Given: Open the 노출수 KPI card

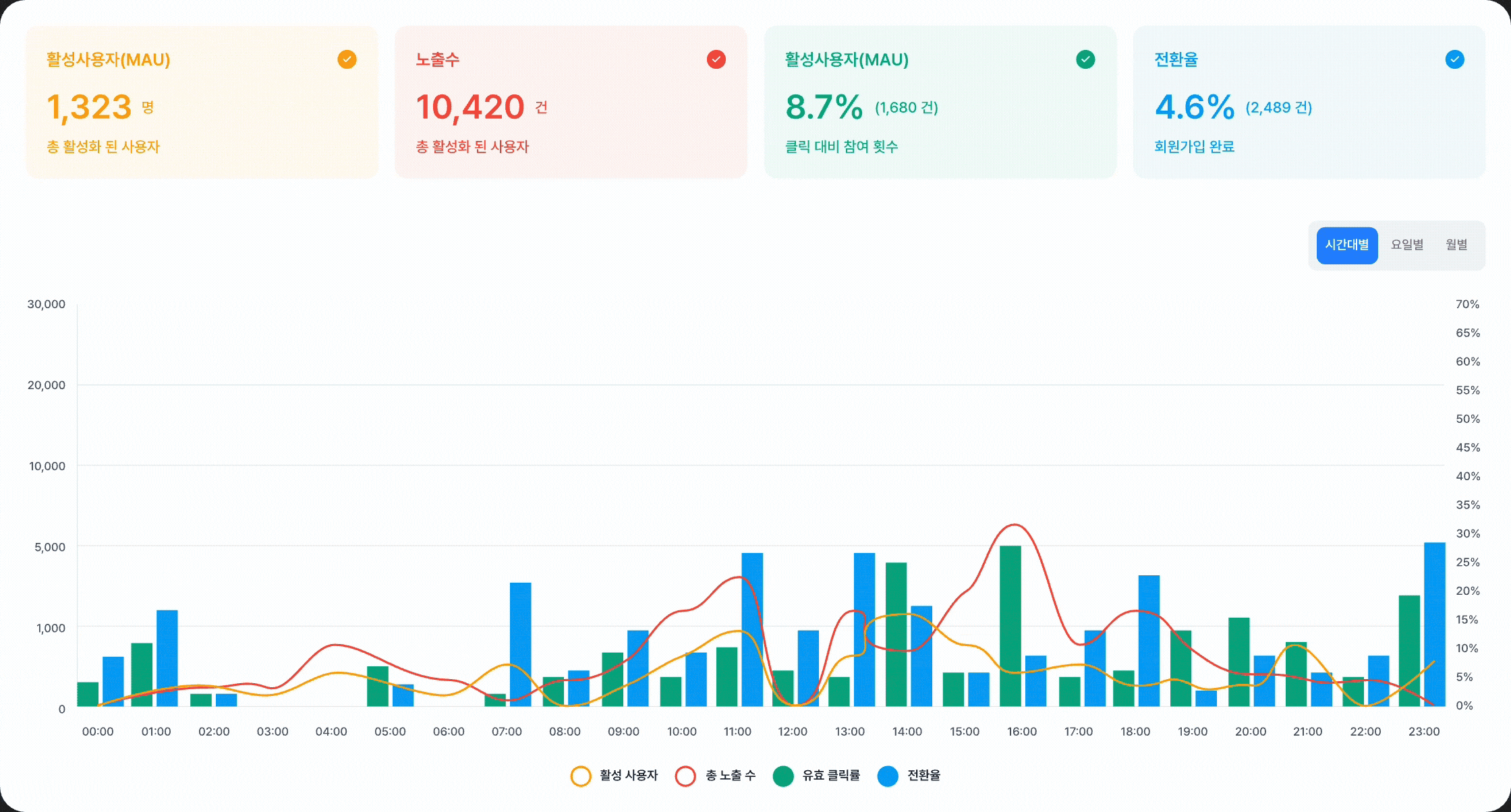Looking at the screenshot, I should click(x=570, y=101).
